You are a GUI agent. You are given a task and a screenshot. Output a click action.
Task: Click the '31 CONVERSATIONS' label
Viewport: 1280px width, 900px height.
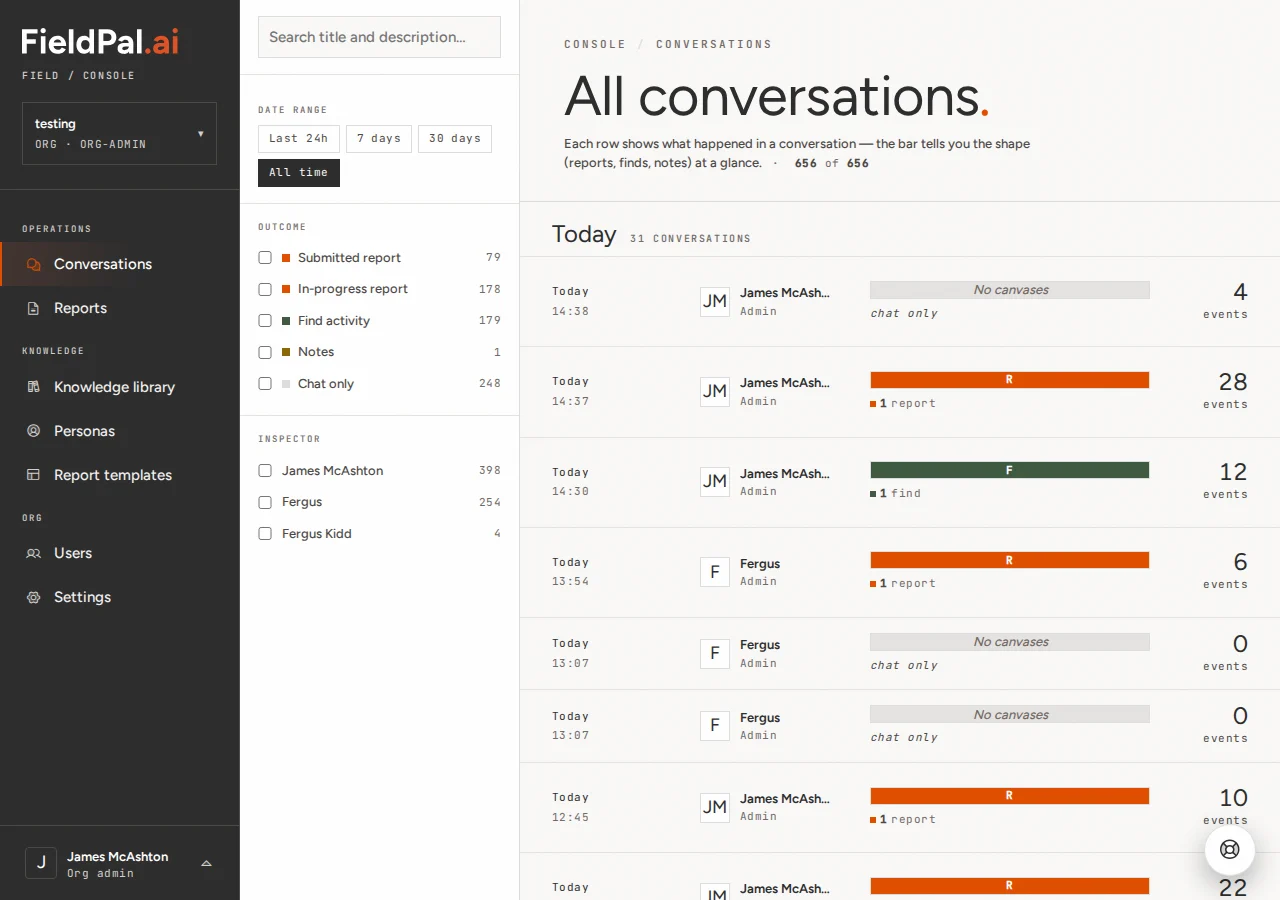pos(690,239)
